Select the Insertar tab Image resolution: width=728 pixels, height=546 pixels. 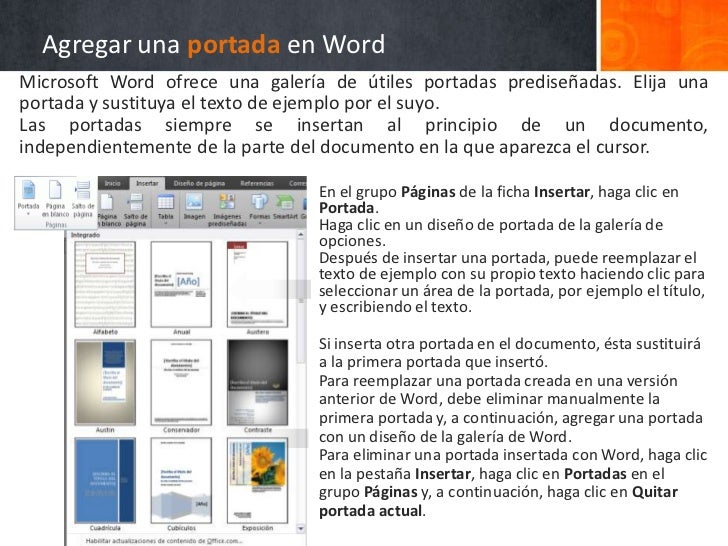pyautogui.click(x=147, y=183)
